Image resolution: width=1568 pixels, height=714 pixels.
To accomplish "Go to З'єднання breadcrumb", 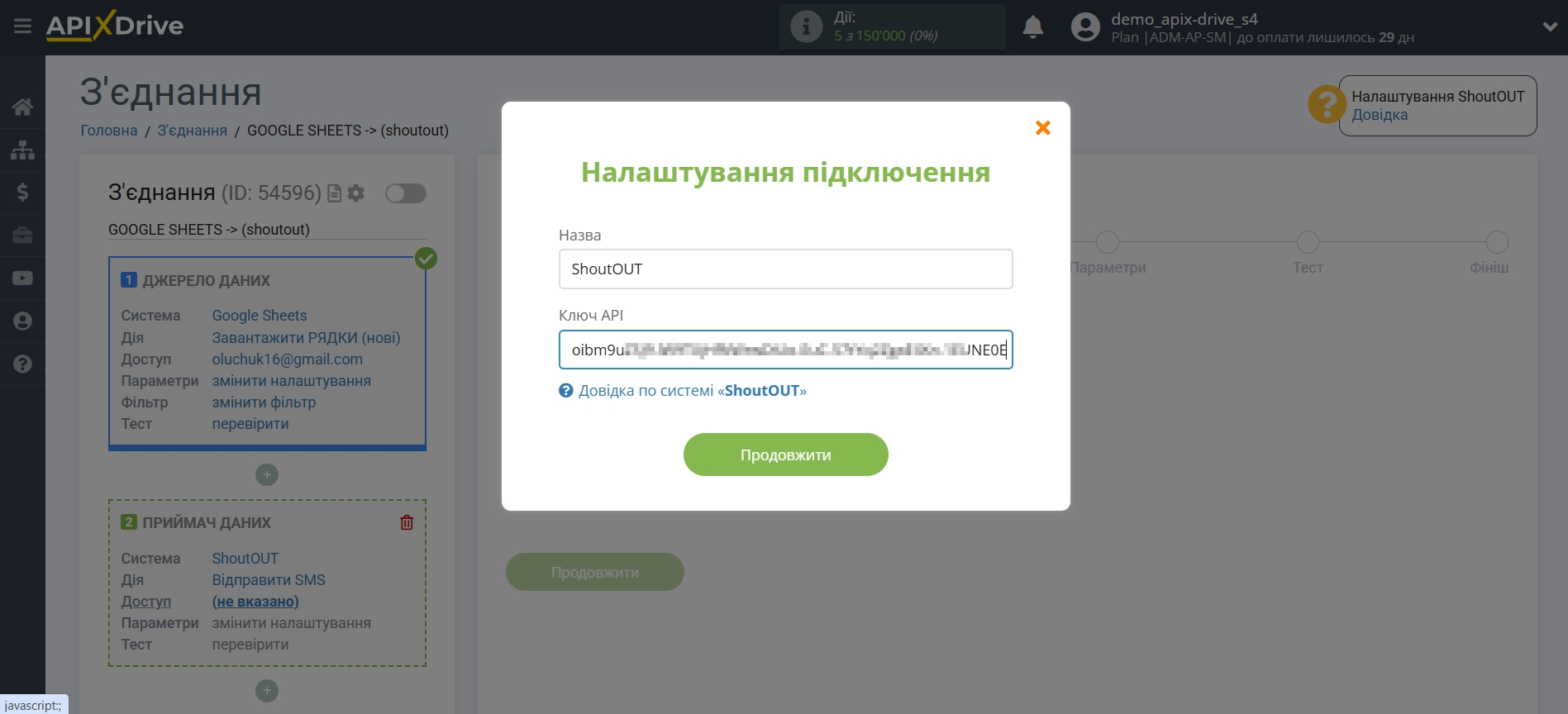I will pos(192,131).
